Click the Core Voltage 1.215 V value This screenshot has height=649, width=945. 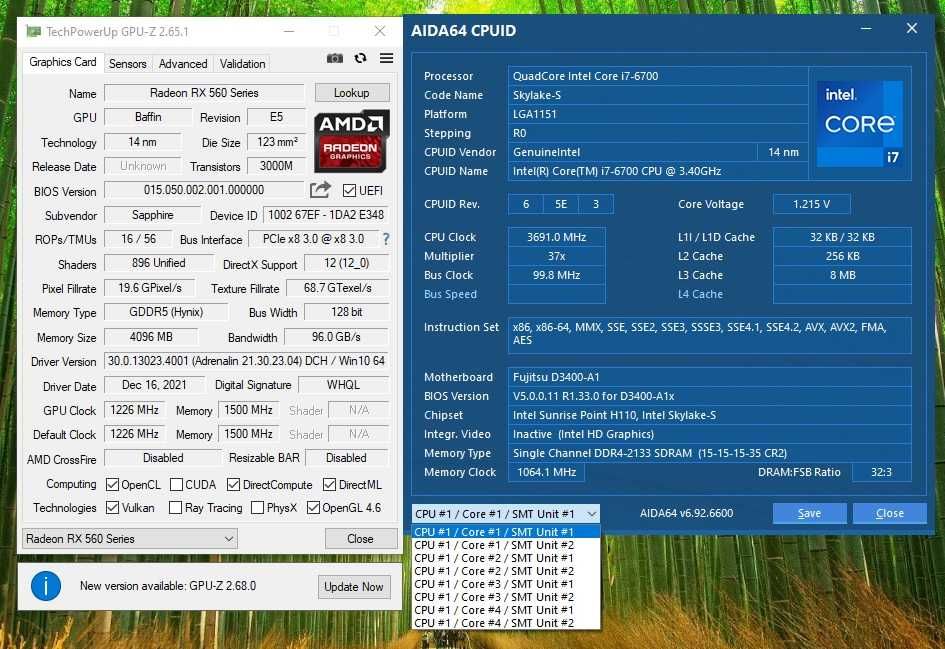point(812,204)
